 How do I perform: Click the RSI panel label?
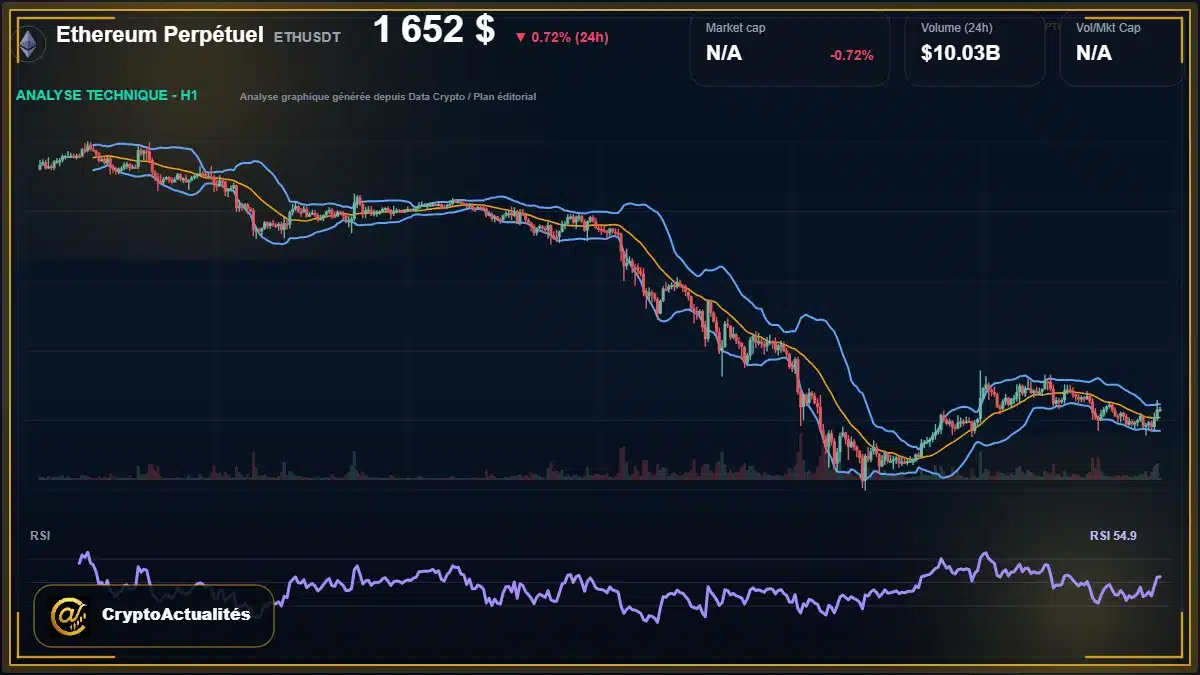tap(40, 536)
